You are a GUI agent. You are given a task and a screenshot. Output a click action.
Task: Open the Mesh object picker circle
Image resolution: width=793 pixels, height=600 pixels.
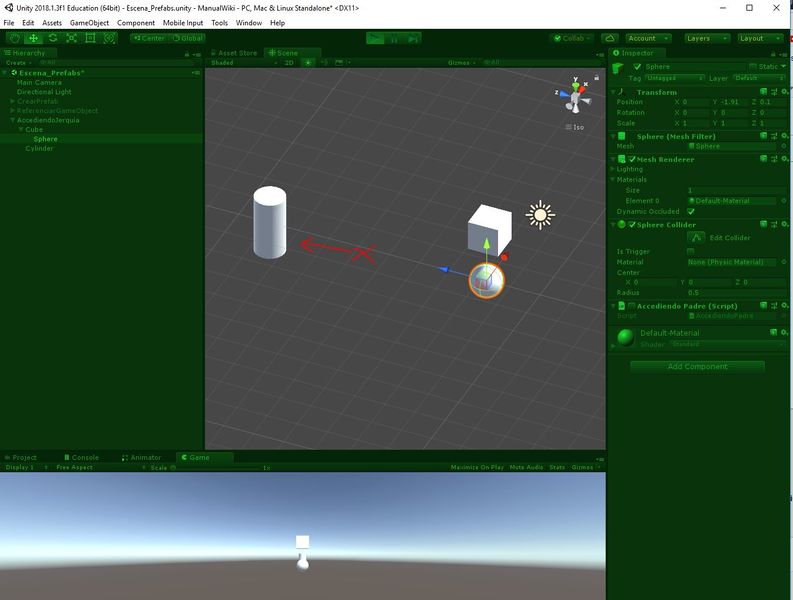784,146
